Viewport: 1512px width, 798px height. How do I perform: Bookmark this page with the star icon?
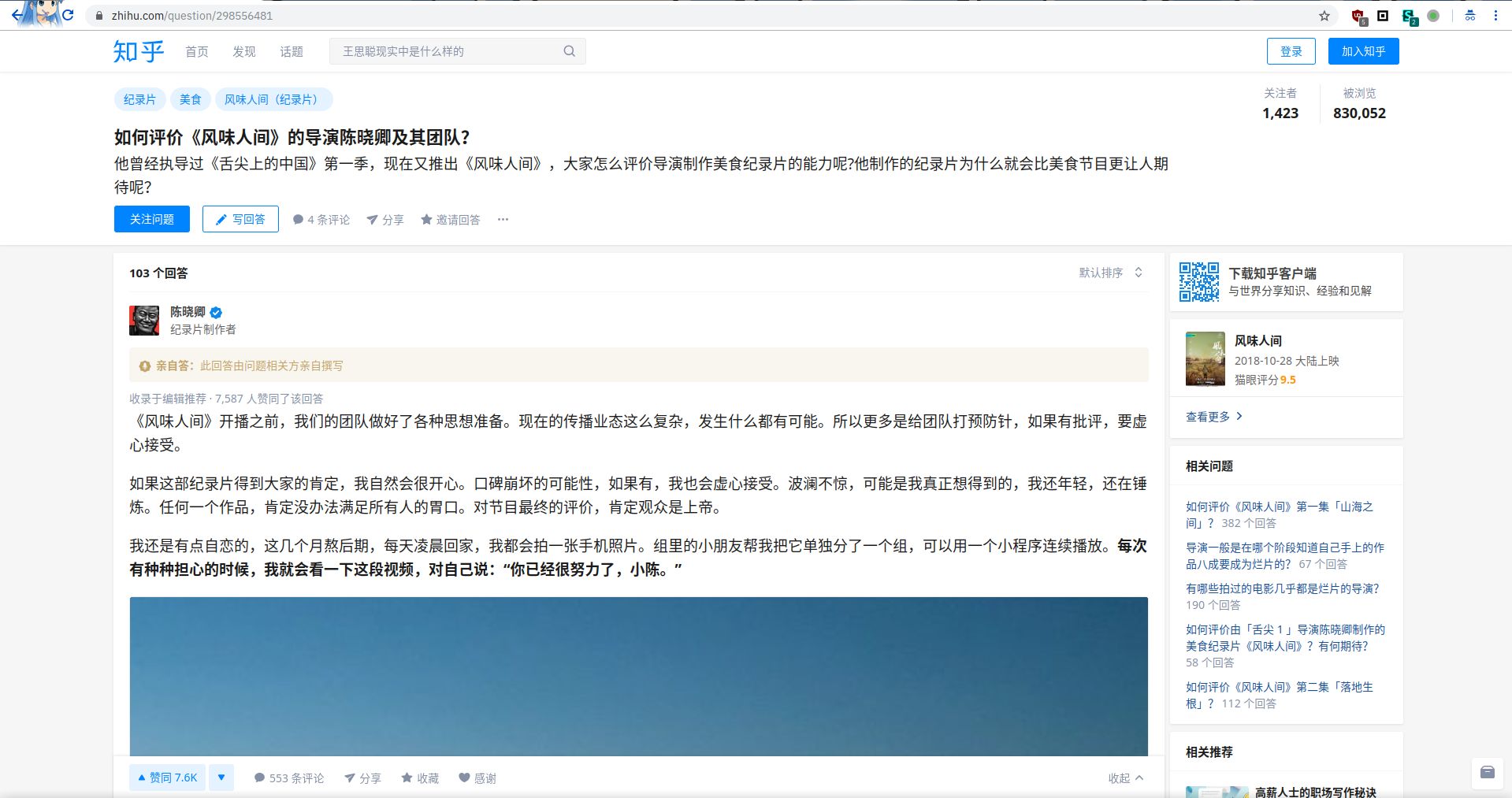point(1324,16)
